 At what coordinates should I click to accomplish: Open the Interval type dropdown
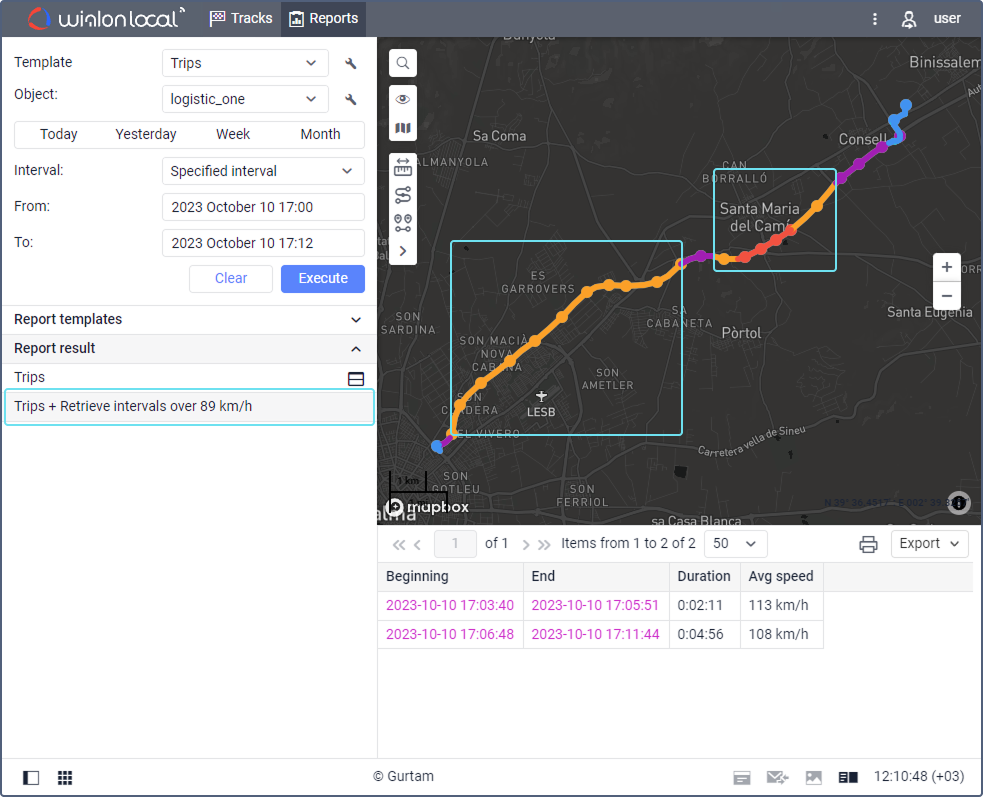tap(263, 171)
